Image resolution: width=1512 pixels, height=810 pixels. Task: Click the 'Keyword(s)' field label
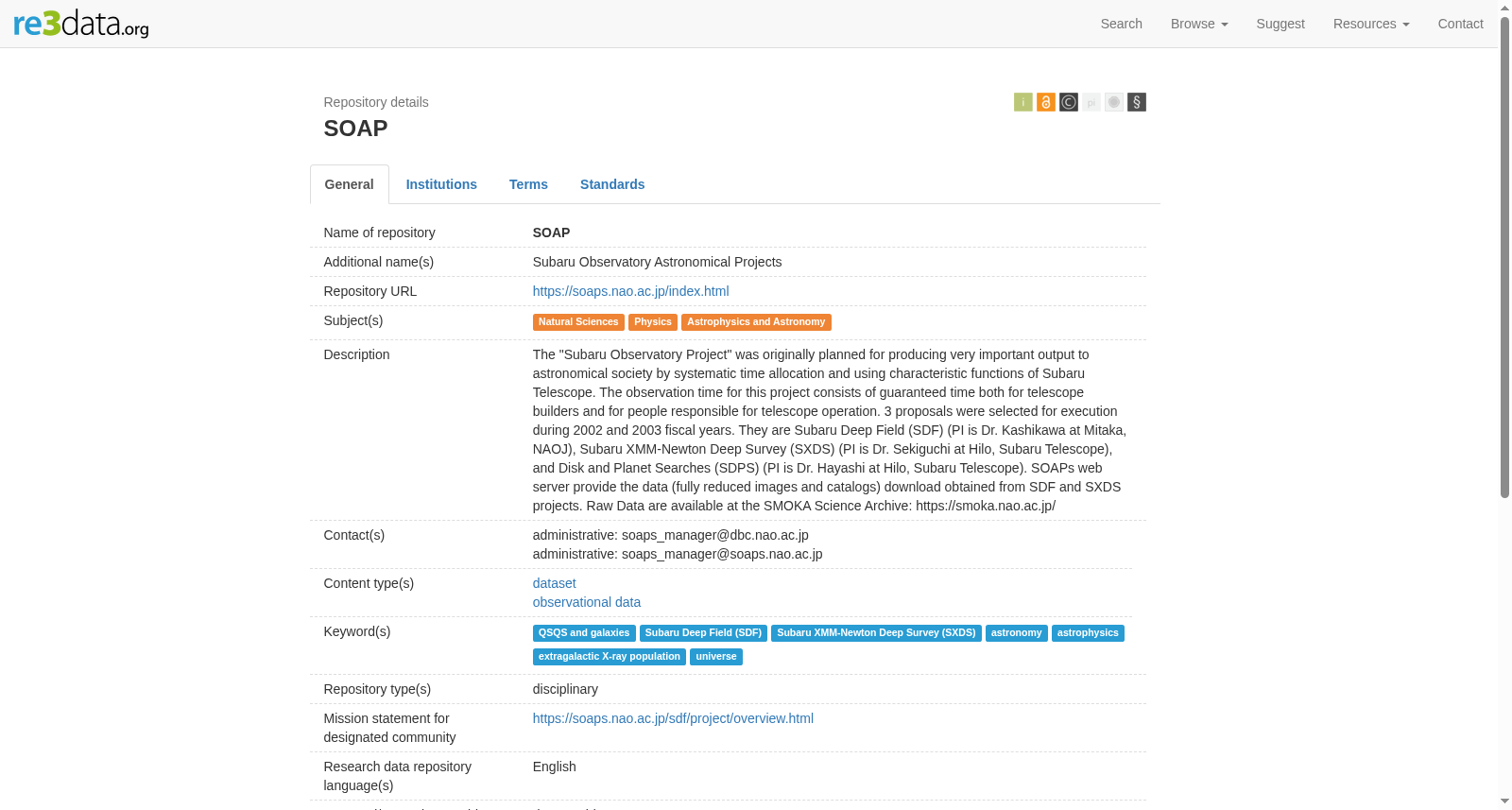(357, 631)
